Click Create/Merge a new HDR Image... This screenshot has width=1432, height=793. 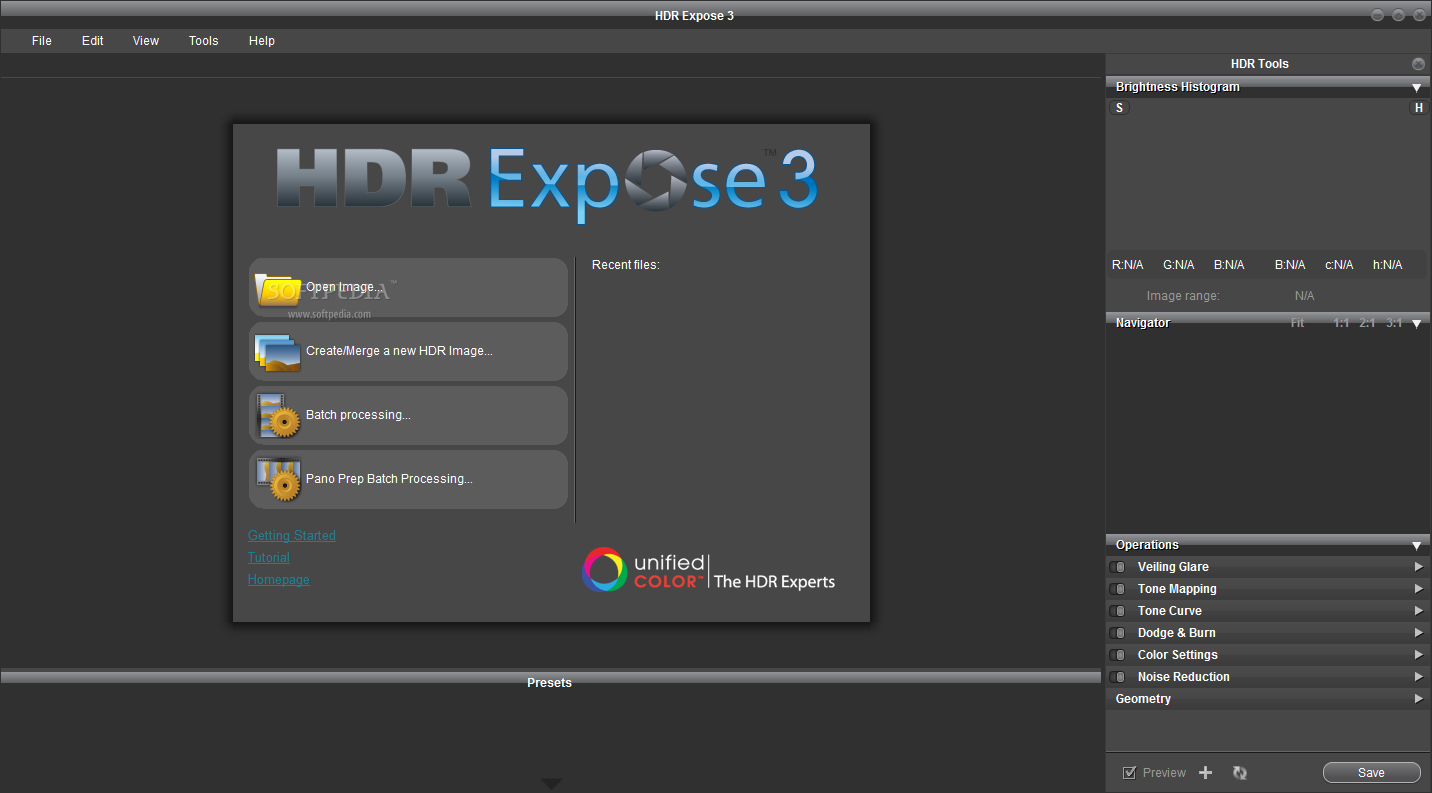point(408,352)
